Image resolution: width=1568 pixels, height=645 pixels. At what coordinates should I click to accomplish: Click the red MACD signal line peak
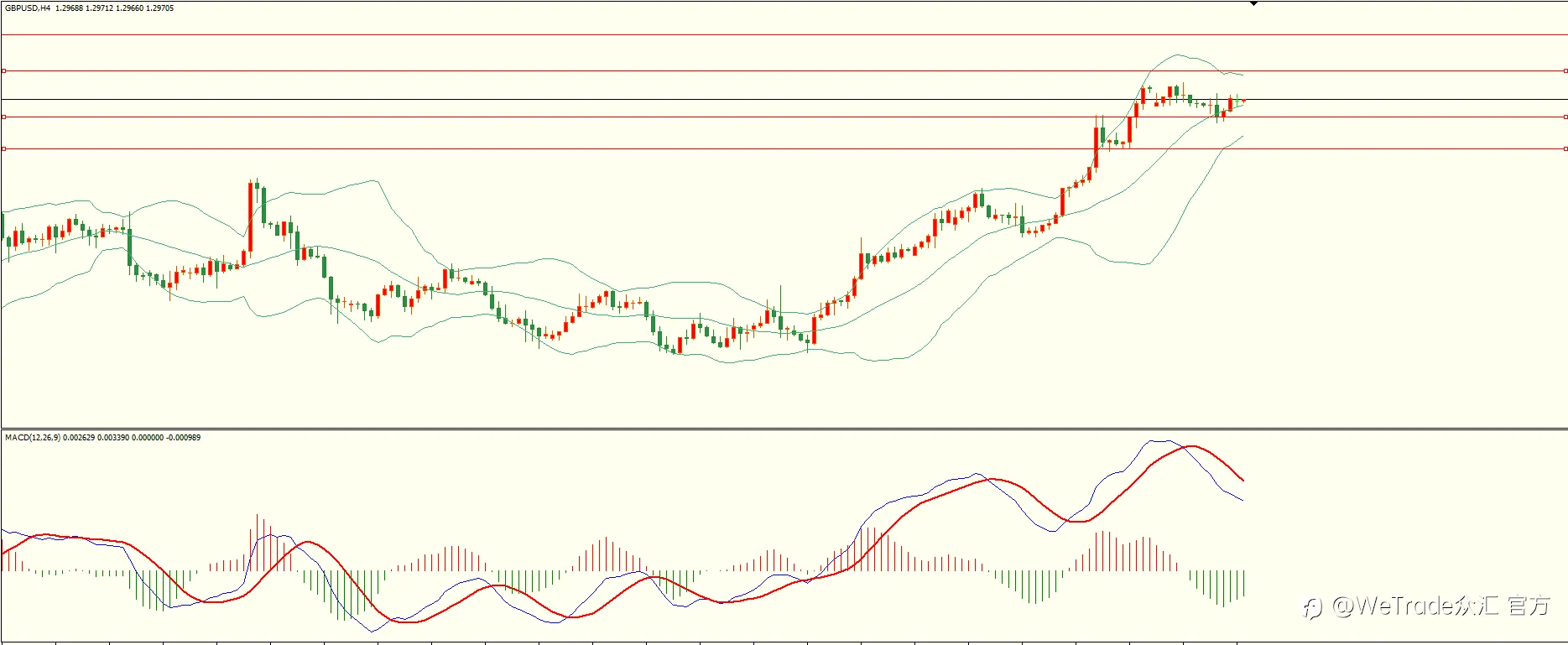coord(1190,446)
